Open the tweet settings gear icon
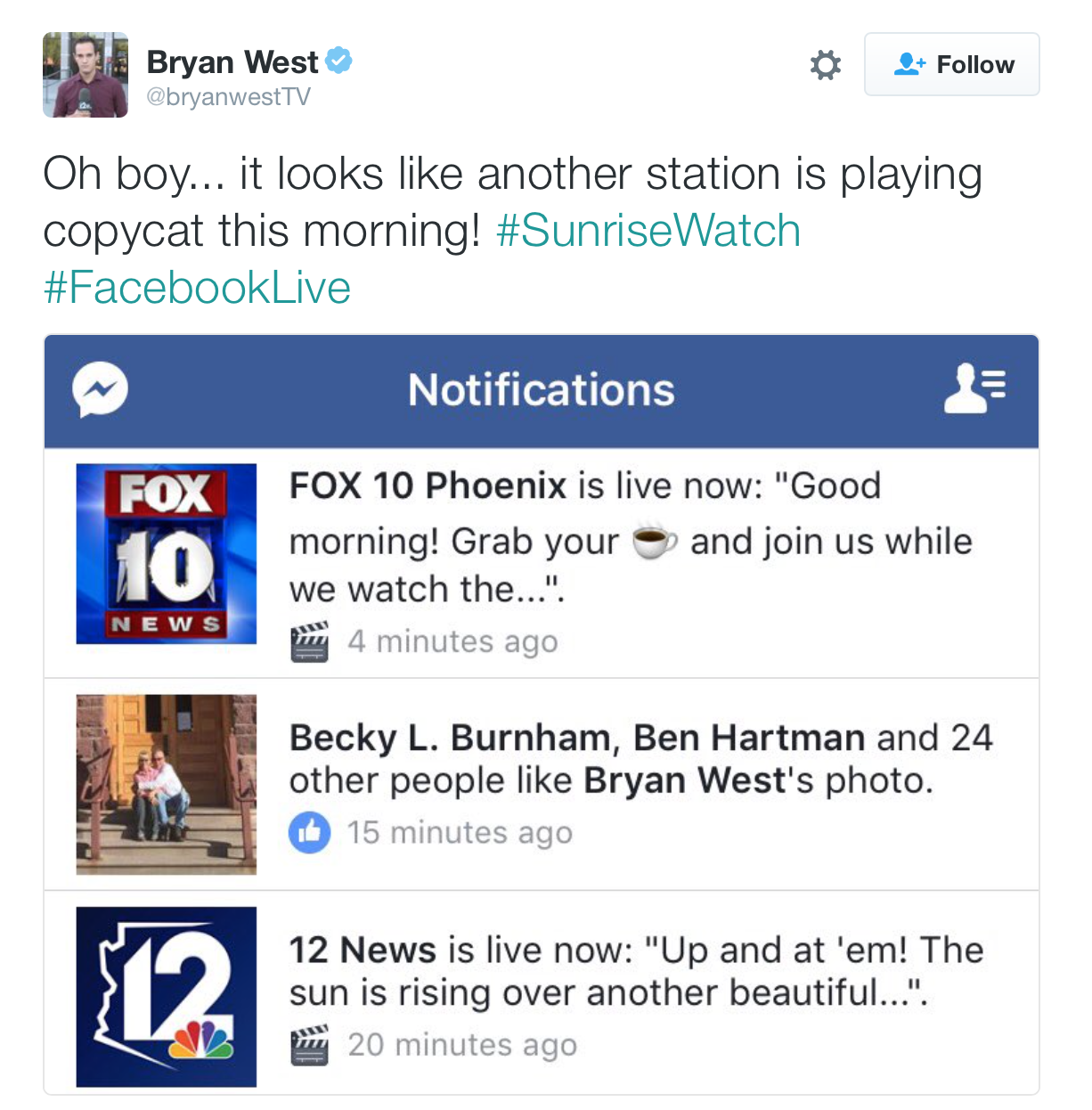1092x1110 pixels. [825, 65]
